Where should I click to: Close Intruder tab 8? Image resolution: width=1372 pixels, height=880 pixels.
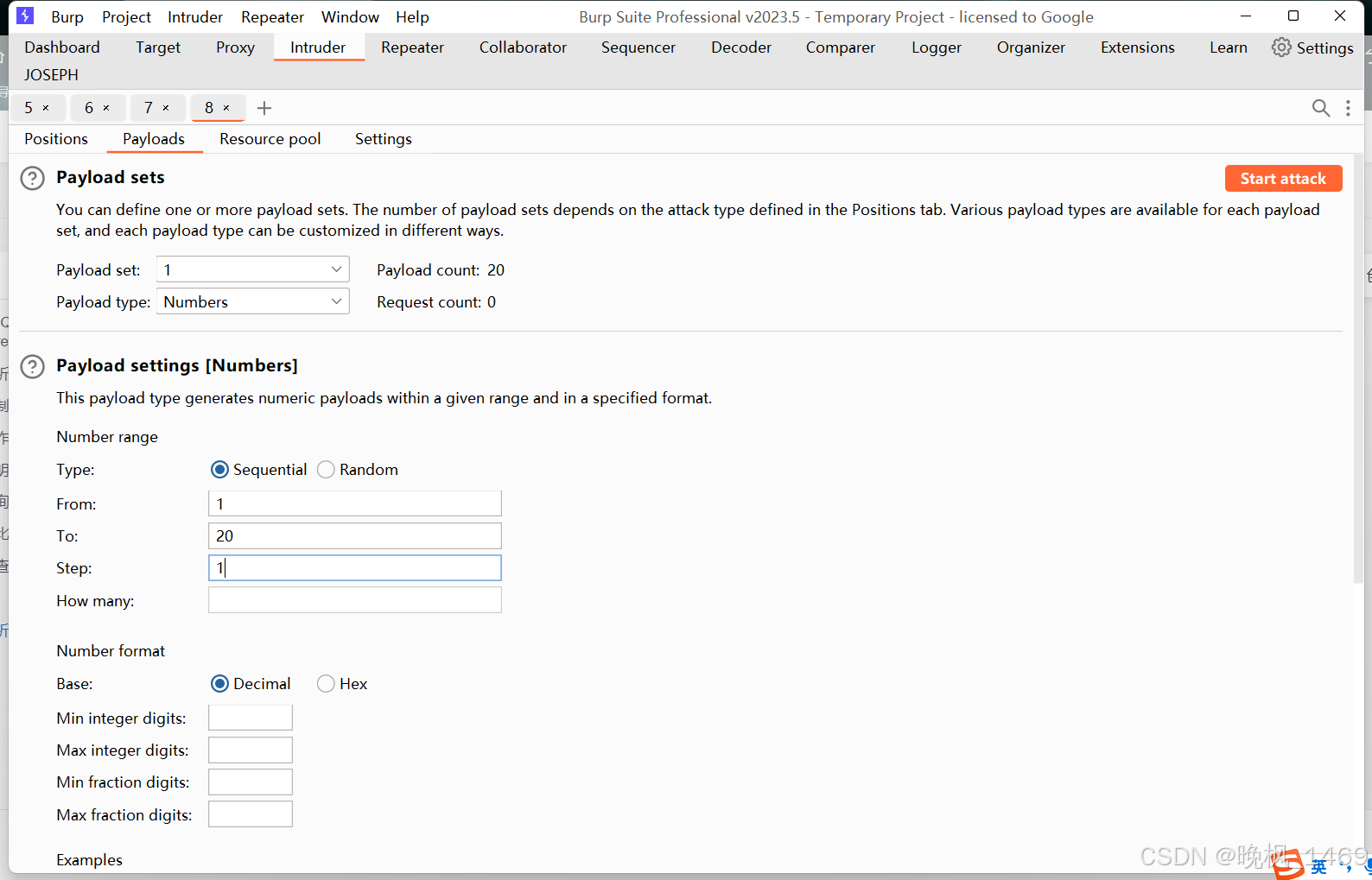point(226,108)
